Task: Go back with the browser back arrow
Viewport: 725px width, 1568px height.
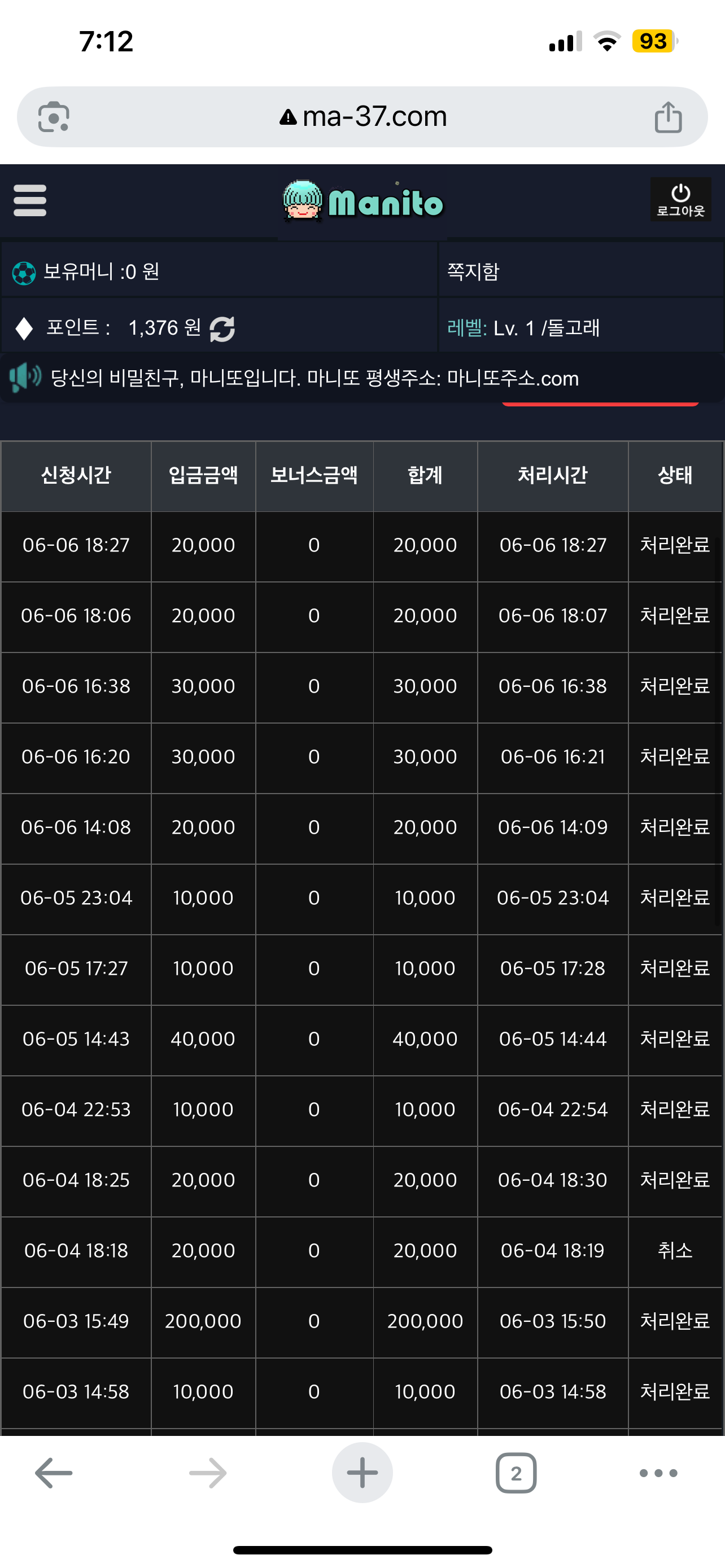Action: pos(54,1473)
